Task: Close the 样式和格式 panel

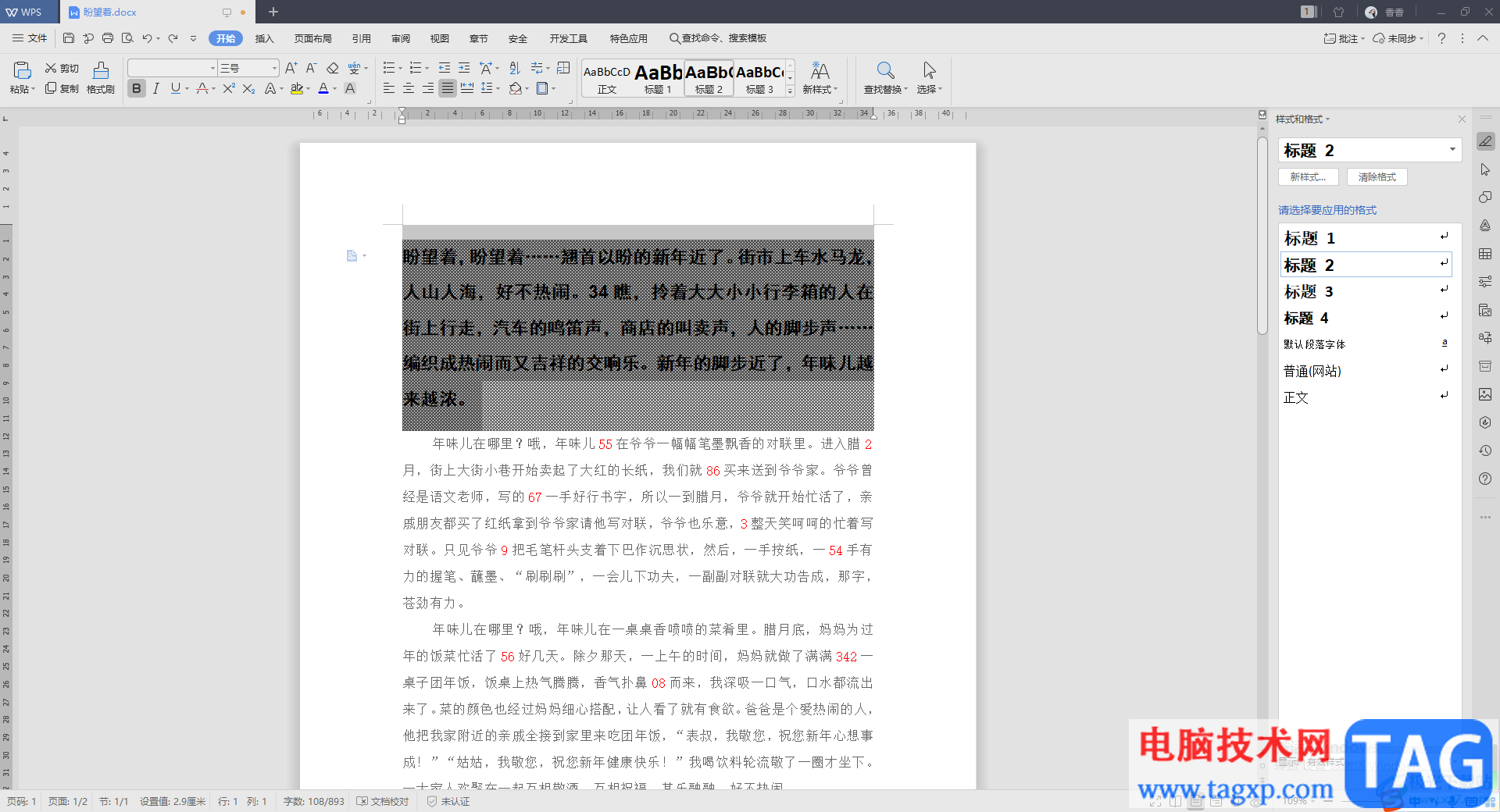Action: tap(1462, 119)
